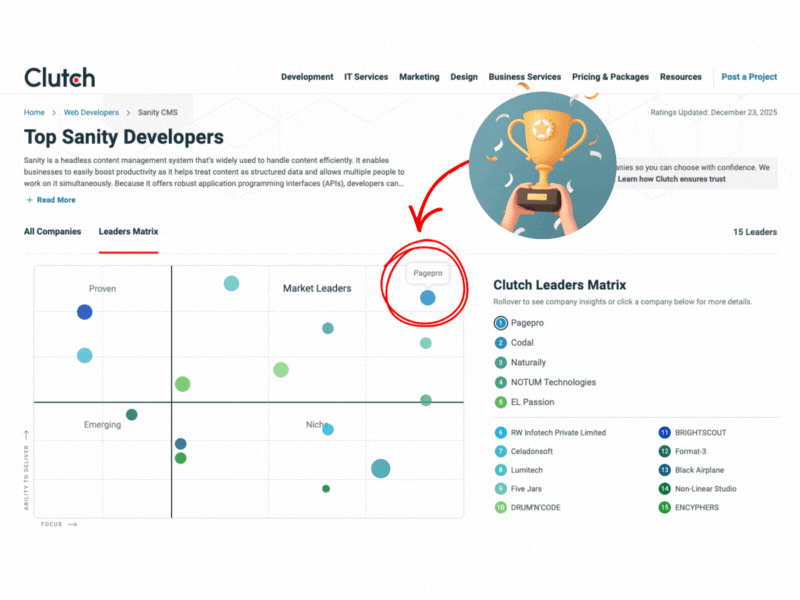Click the Post a Project button
The height and width of the screenshot is (600, 800).
pos(749,76)
